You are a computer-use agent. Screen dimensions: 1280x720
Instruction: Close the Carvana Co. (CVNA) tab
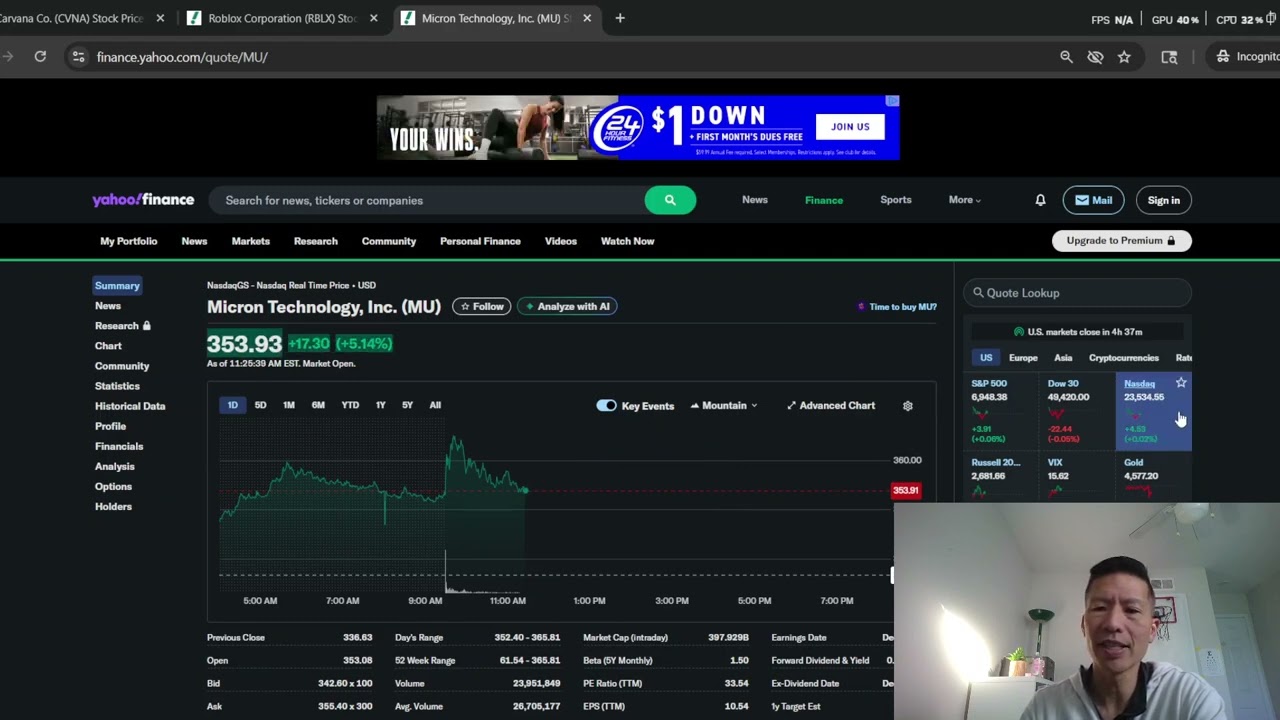pos(160,18)
